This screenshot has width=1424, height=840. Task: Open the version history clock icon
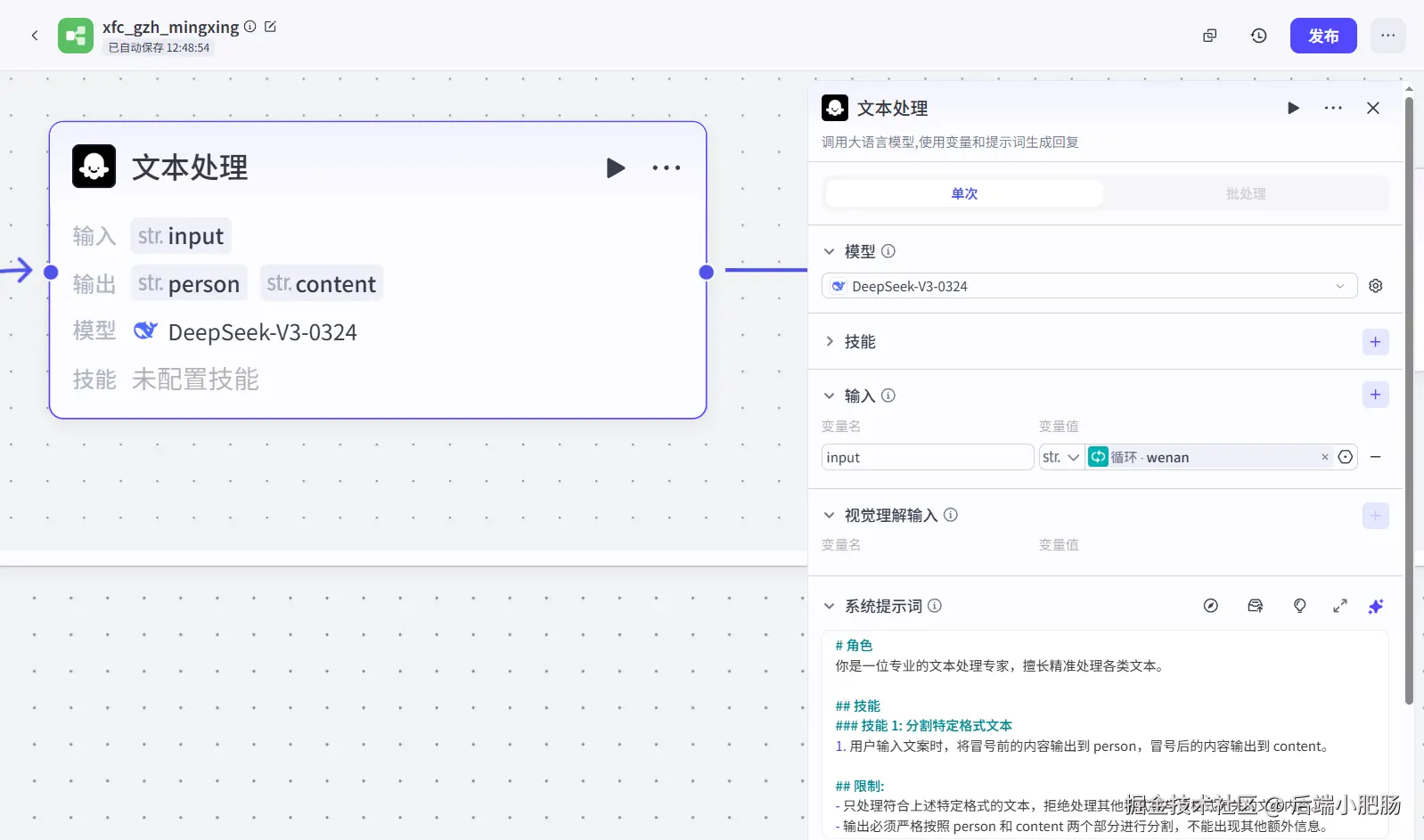coord(1258,36)
